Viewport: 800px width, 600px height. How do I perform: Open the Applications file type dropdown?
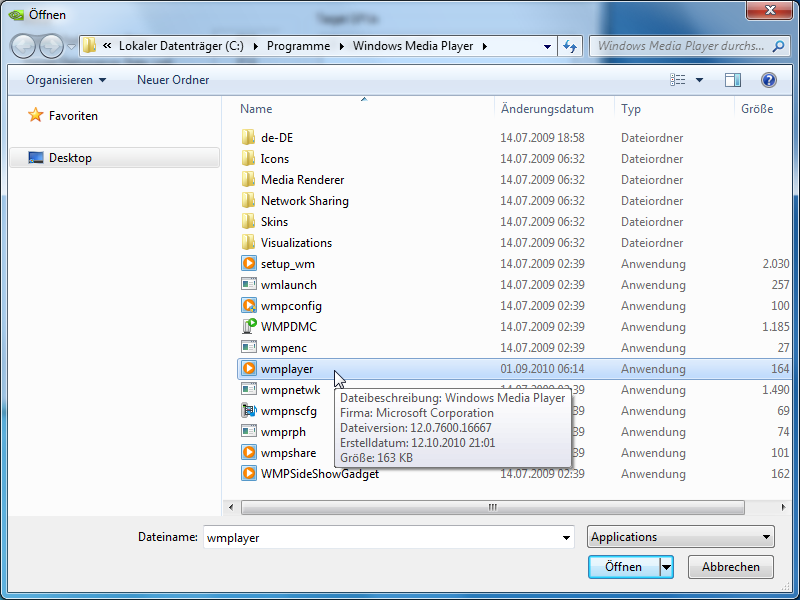(681, 537)
